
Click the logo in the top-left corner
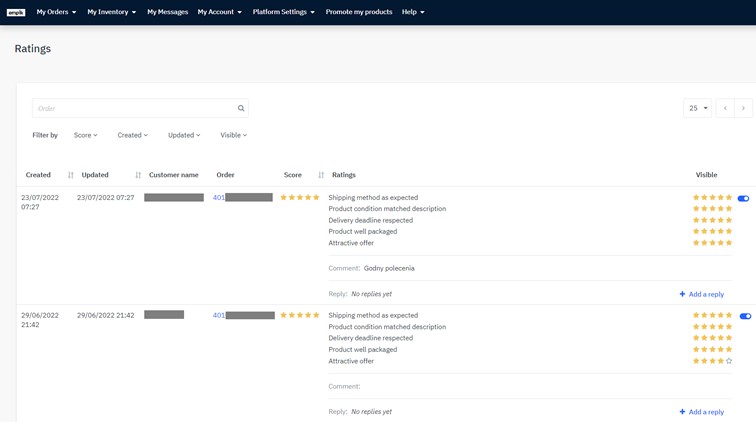[16, 12]
